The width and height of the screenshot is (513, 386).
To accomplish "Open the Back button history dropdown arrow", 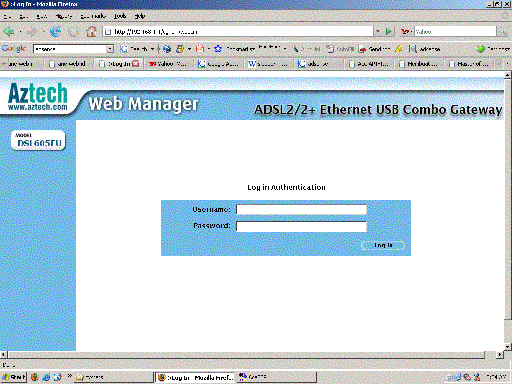I will coord(20,32).
